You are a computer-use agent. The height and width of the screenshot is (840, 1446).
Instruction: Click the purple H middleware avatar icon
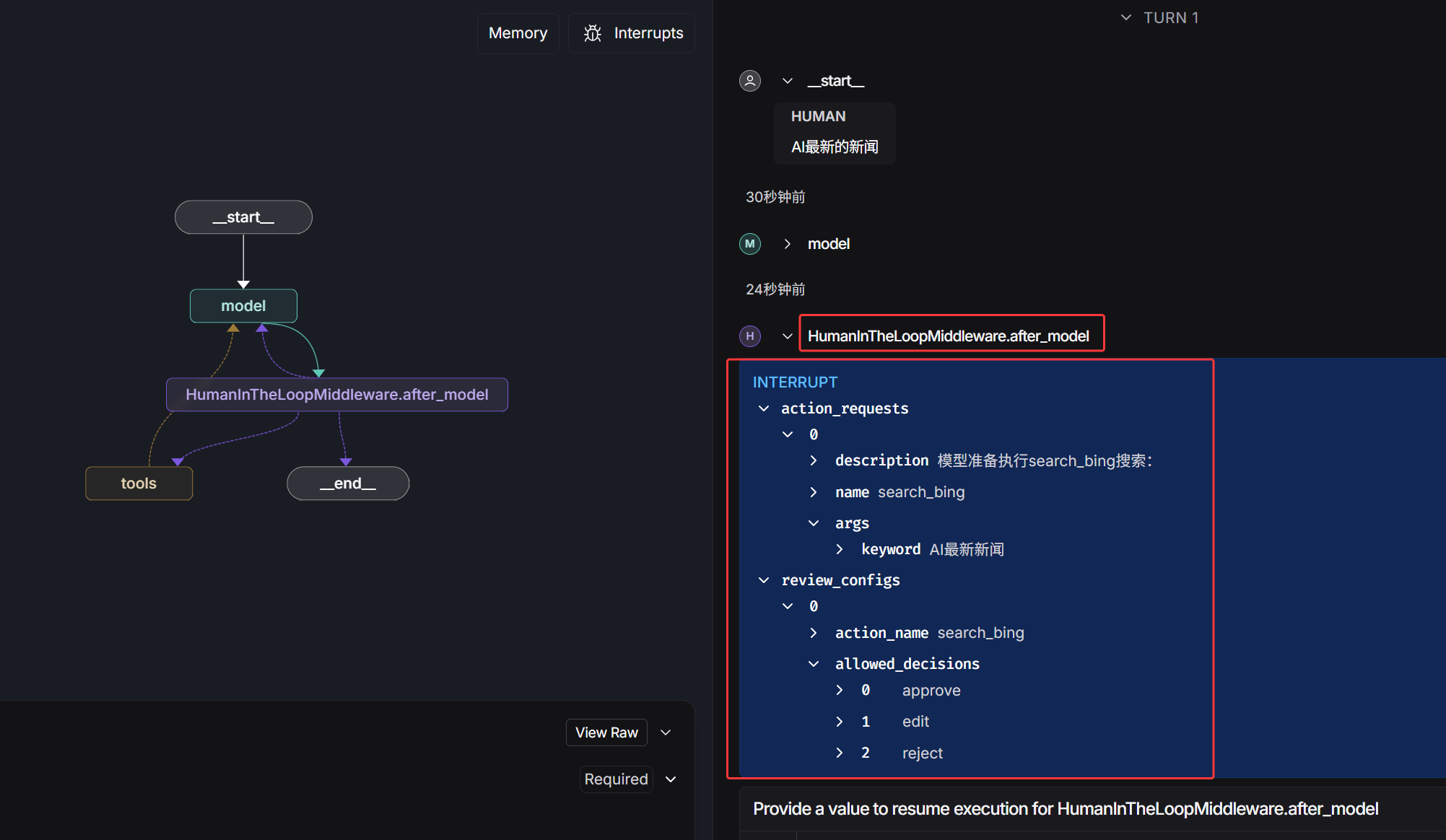coord(750,336)
